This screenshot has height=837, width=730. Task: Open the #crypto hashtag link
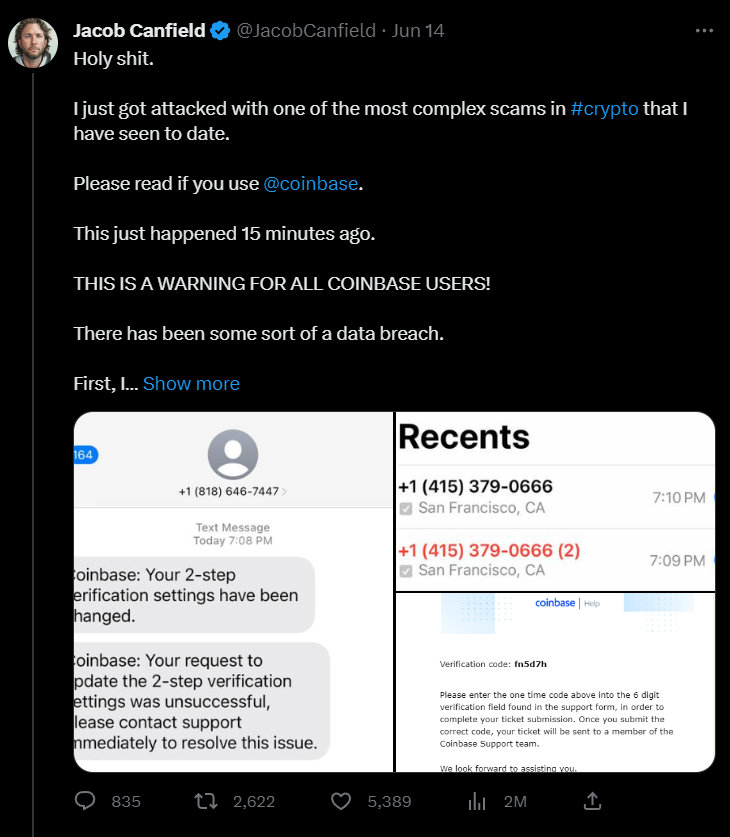click(x=604, y=108)
